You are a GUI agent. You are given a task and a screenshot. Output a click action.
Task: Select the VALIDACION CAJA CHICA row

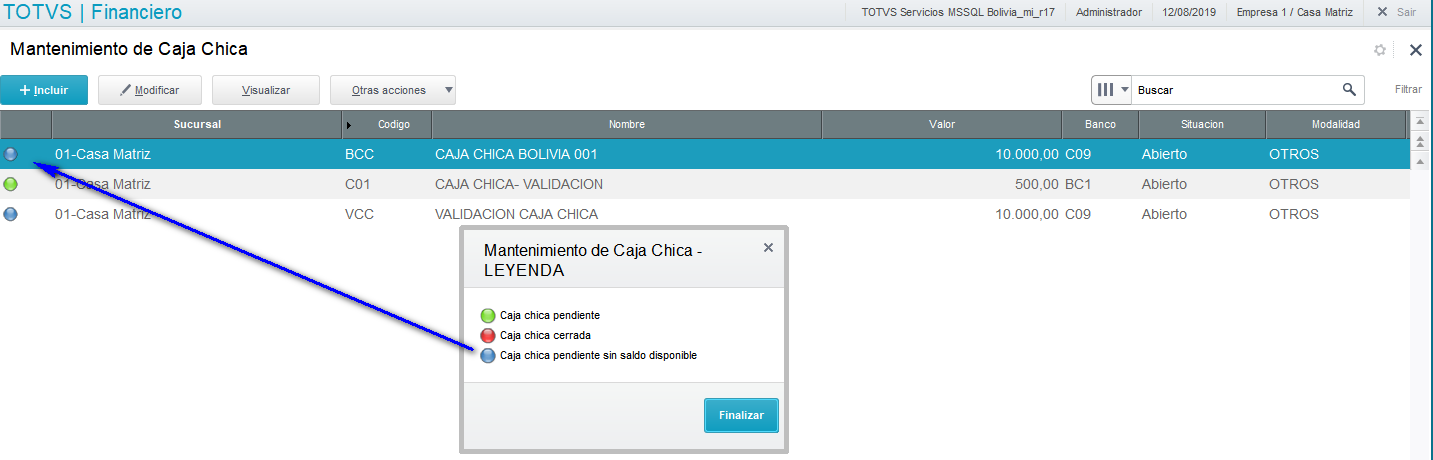tap(705, 214)
